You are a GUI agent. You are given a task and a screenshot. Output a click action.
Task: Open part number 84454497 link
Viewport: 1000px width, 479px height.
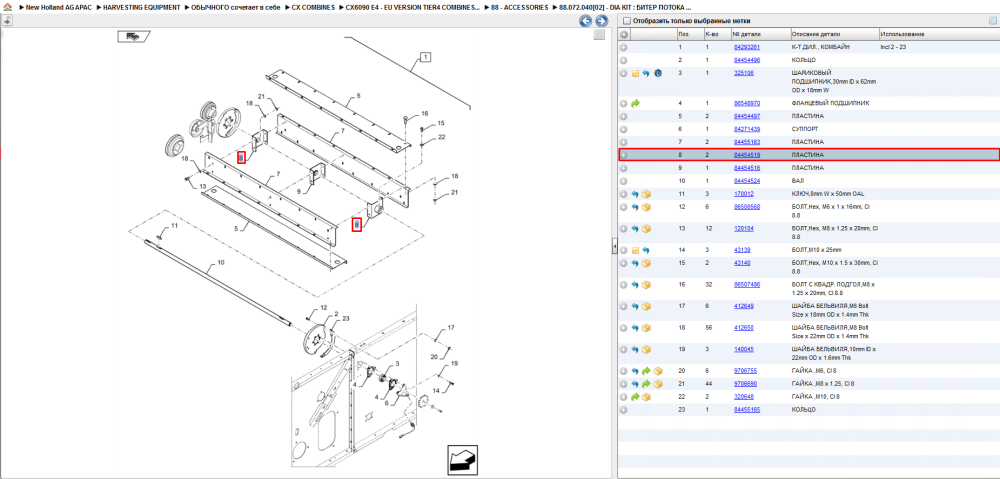pyautogui.click(x=746, y=116)
